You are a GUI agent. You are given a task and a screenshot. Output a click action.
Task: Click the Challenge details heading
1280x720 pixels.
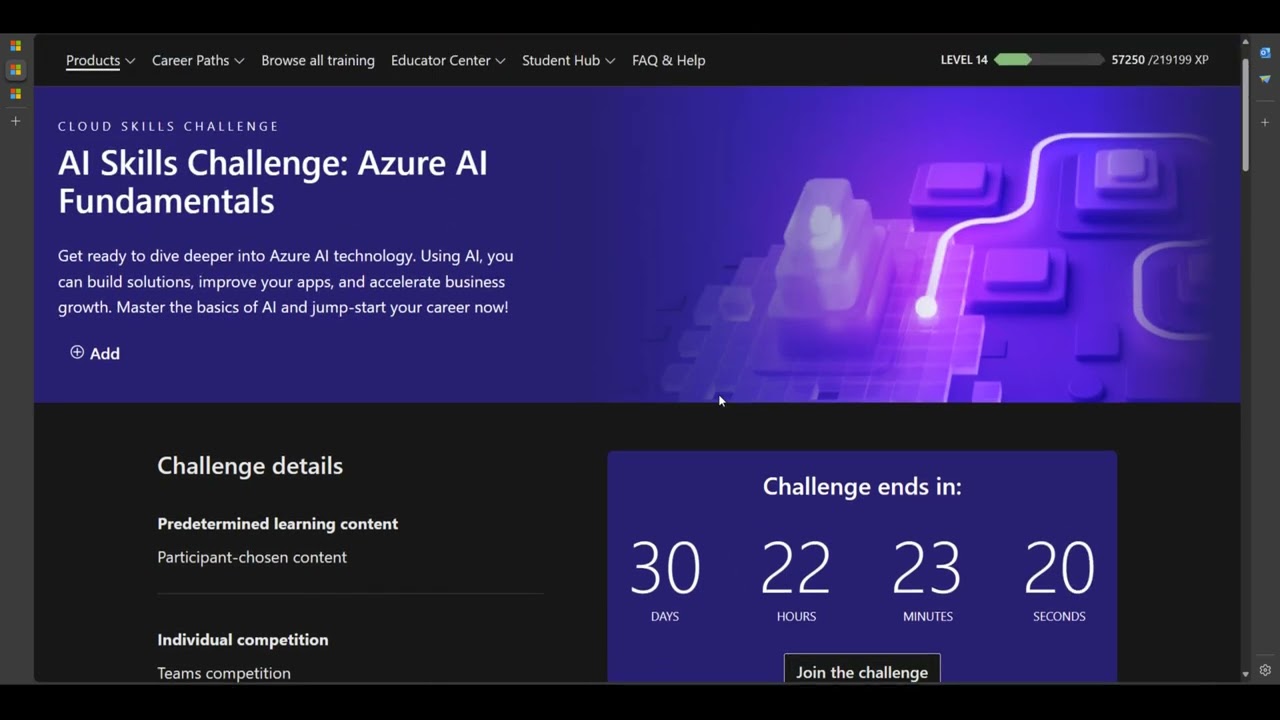coord(250,465)
